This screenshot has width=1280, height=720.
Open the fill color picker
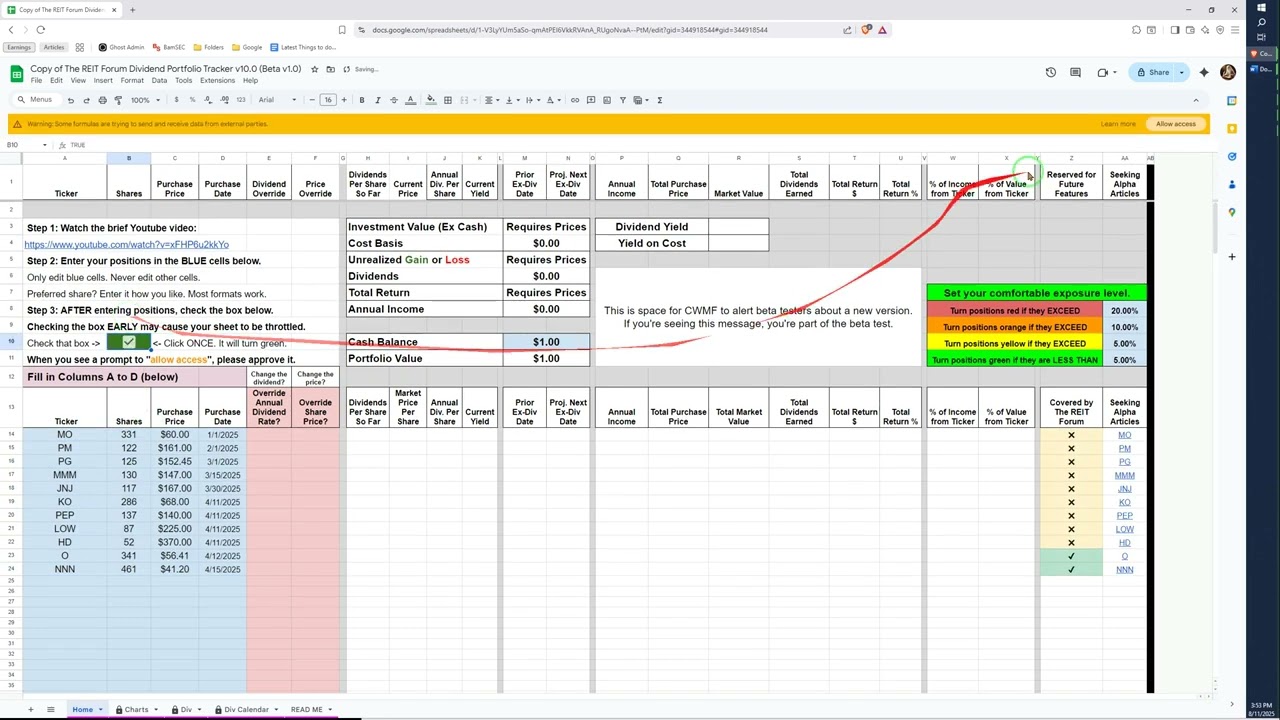coord(431,100)
